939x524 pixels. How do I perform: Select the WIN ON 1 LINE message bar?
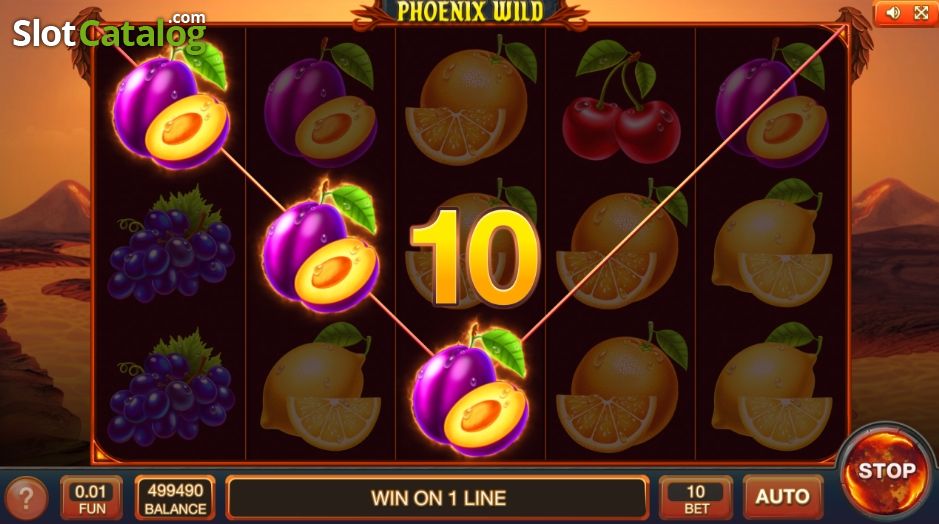[x=438, y=498]
